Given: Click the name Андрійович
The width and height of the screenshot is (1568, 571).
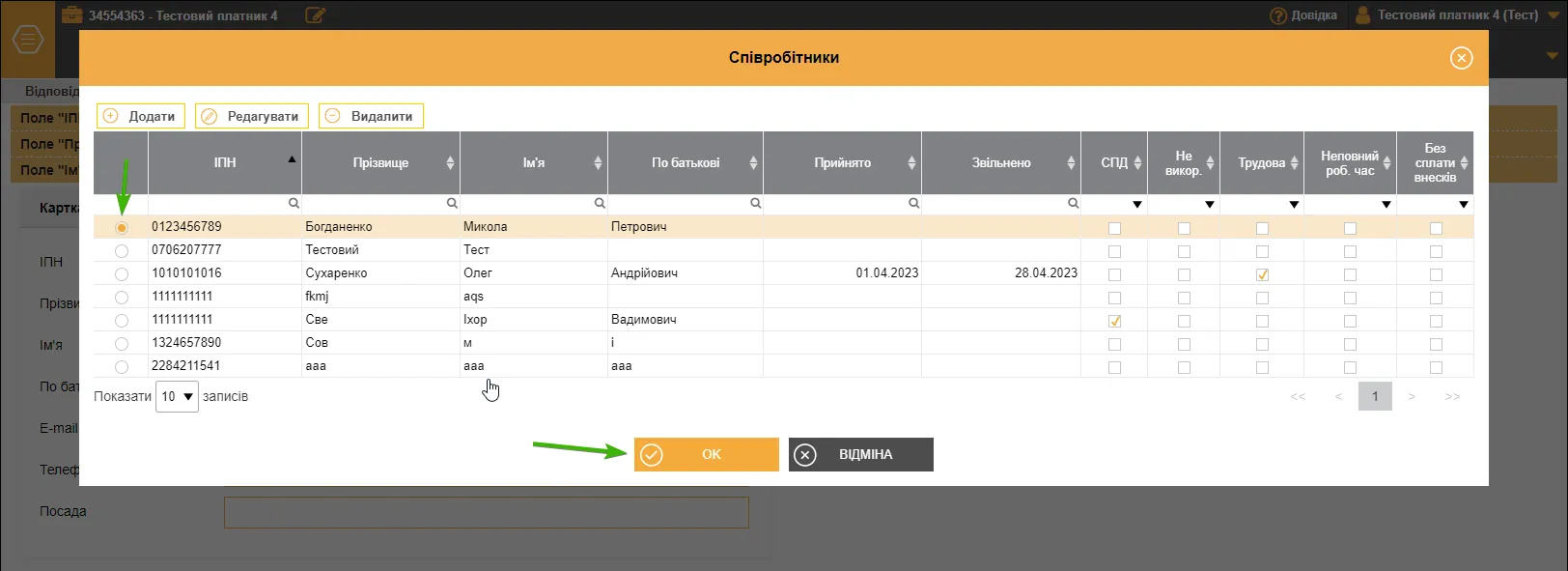Looking at the screenshot, I should tap(644, 272).
